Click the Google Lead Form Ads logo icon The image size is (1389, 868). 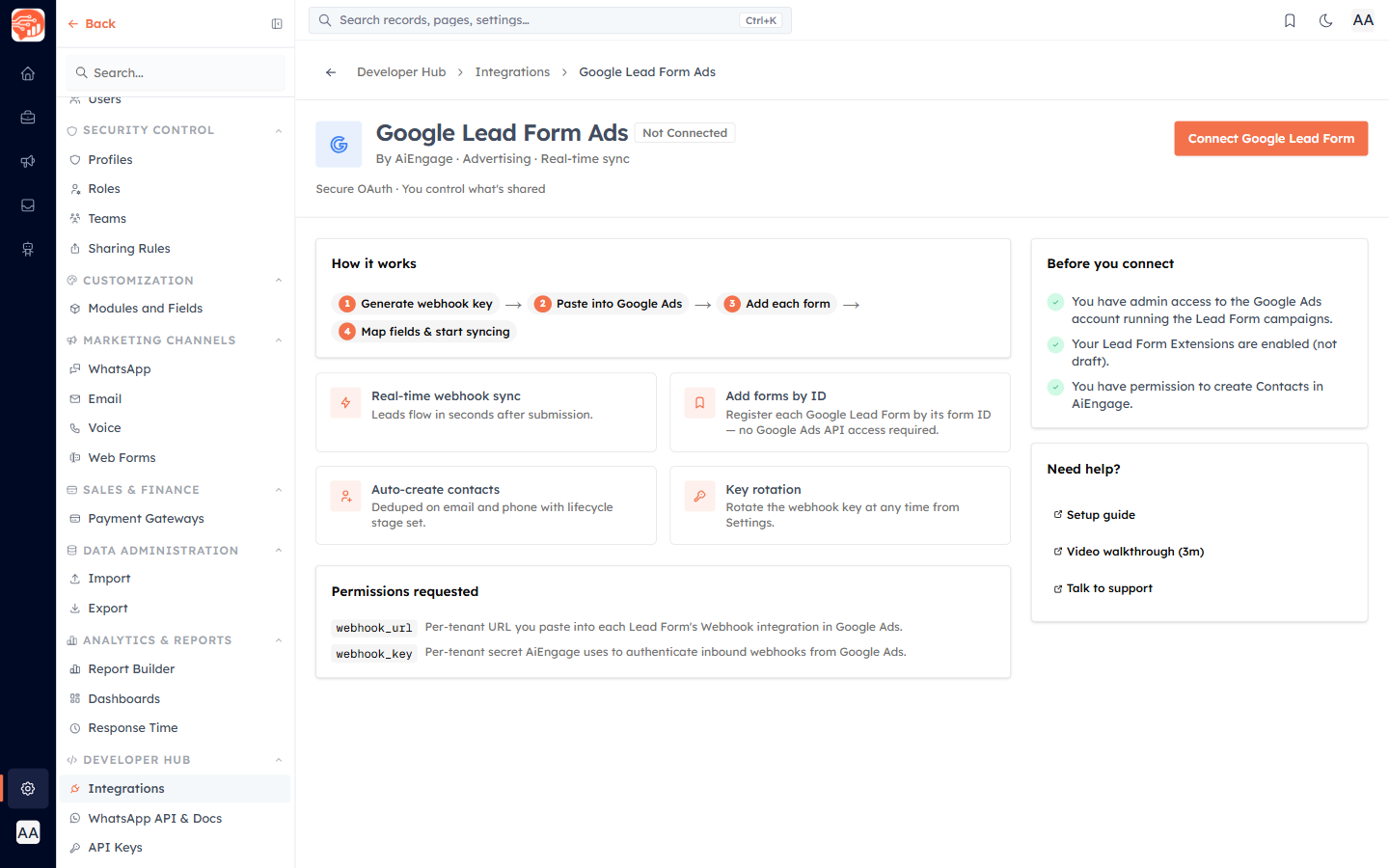(x=339, y=145)
